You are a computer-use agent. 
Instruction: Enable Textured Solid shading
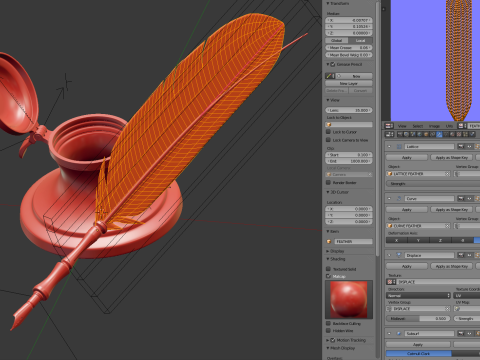(328, 269)
